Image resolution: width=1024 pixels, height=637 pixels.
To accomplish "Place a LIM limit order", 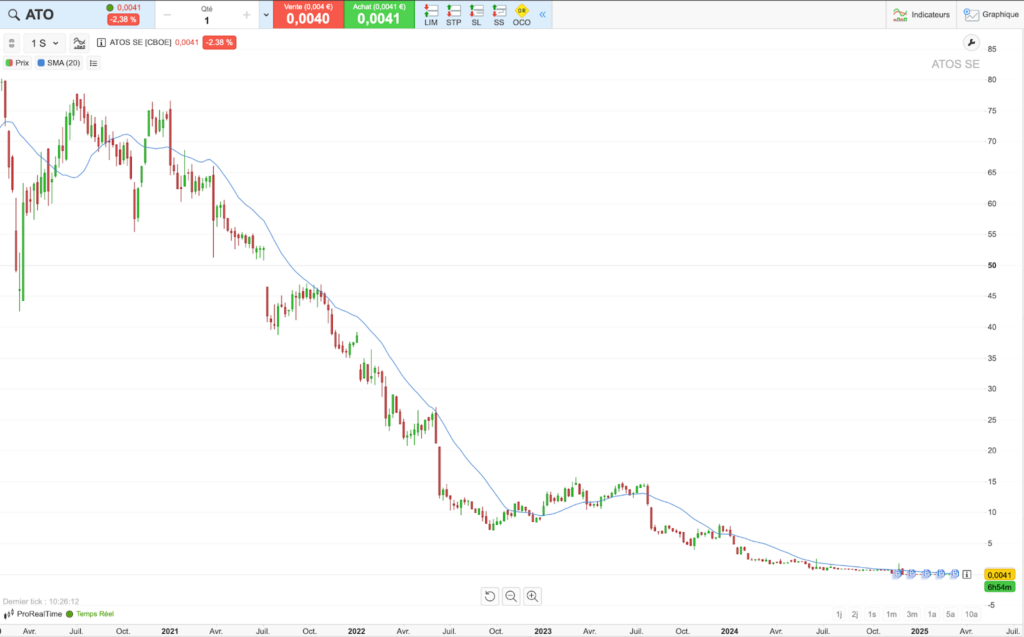I will (431, 14).
